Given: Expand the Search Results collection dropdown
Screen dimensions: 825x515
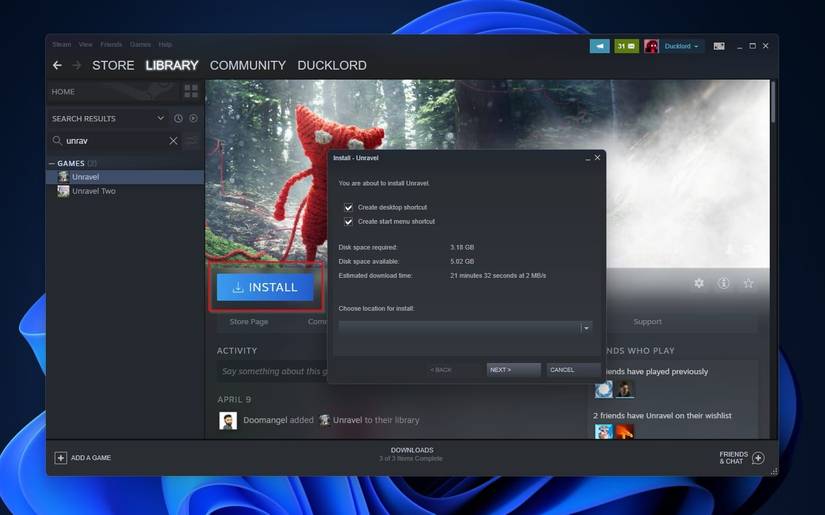Looking at the screenshot, I should click(x=160, y=118).
